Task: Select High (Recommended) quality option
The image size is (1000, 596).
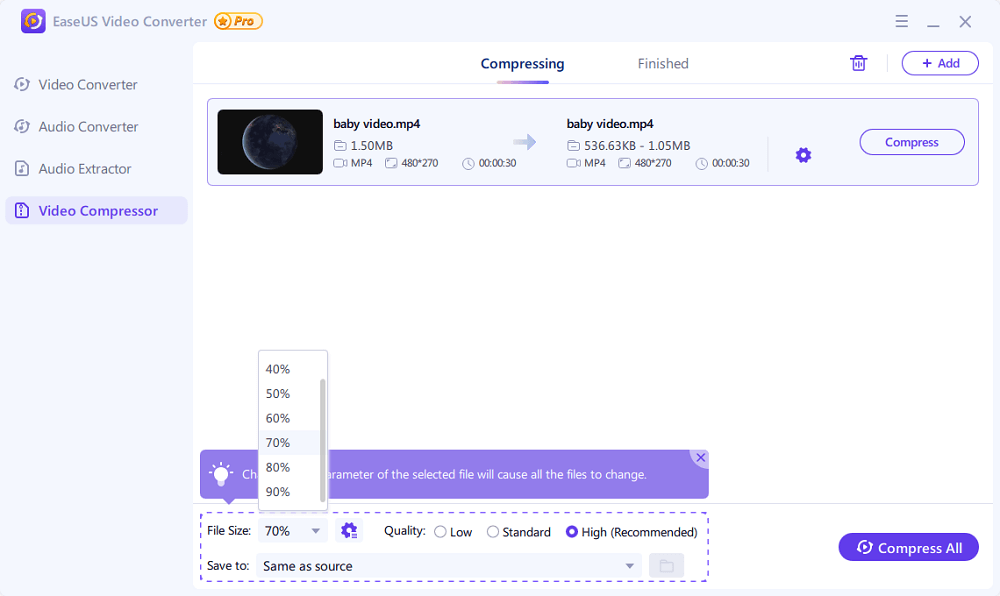Action: (x=572, y=532)
